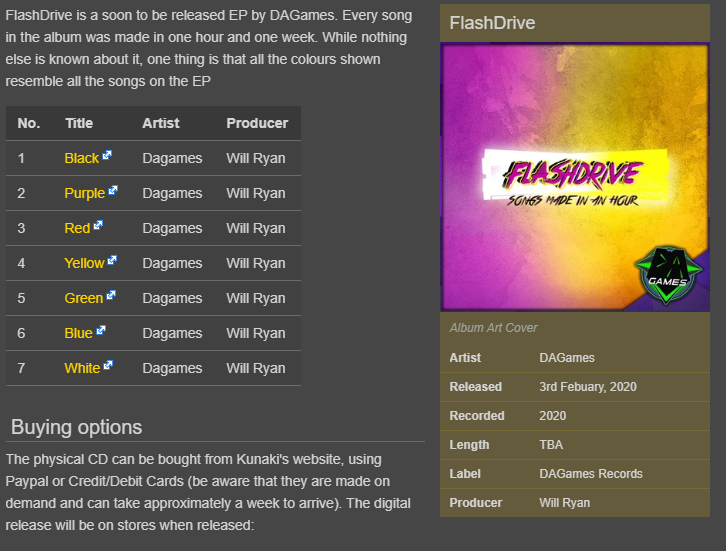Click the 'Artist' table column header
The width and height of the screenshot is (726, 551).
tap(161, 123)
